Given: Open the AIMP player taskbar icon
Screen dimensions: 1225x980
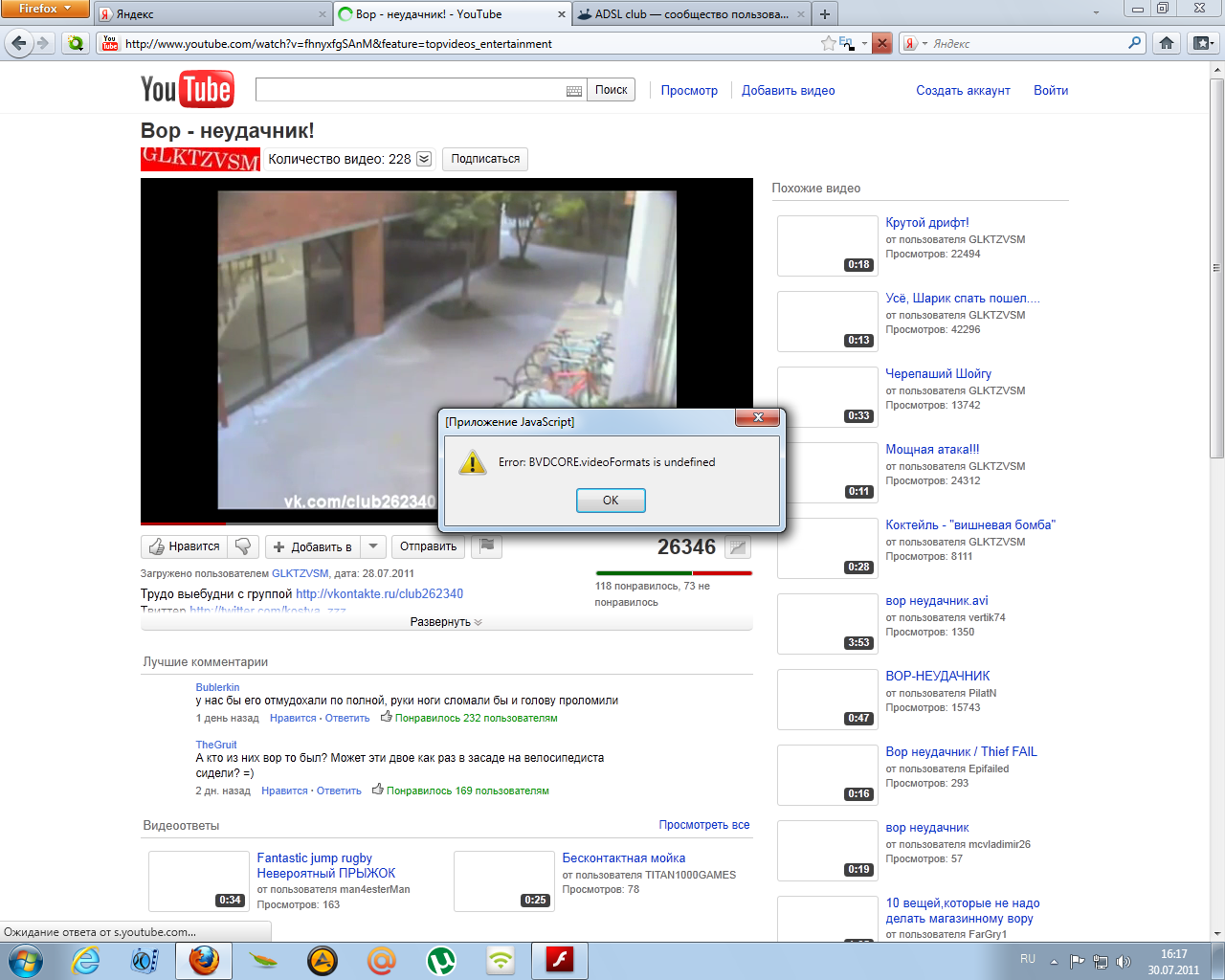Looking at the screenshot, I should point(323,960).
